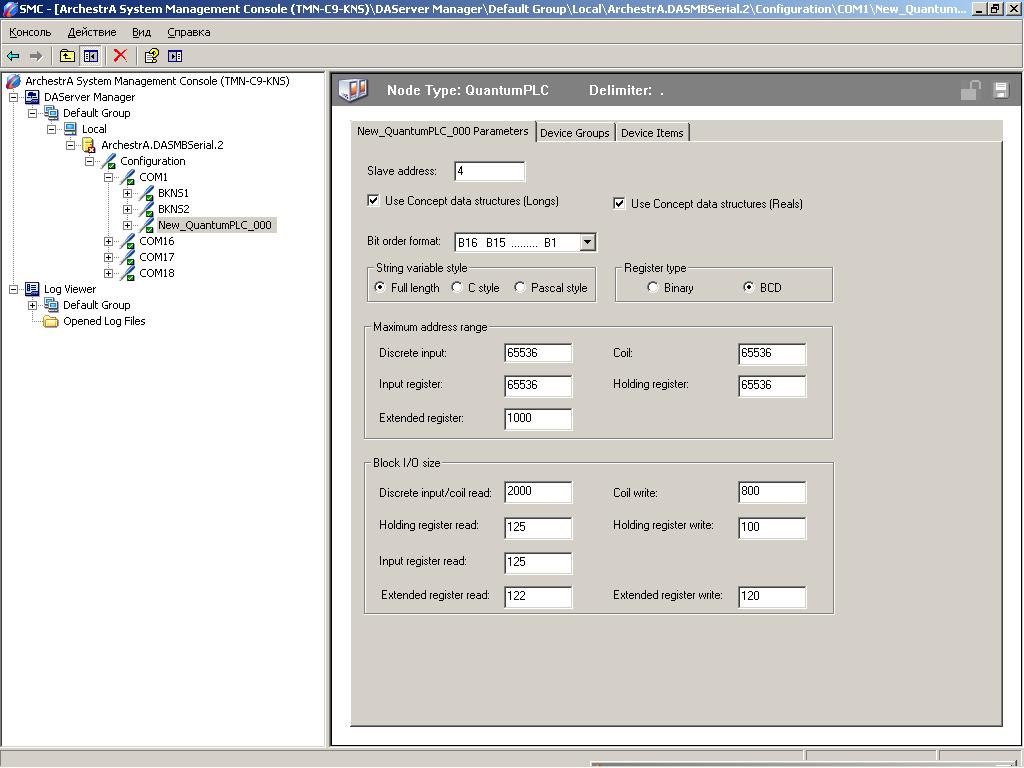
Task: Click the Slave address input field
Action: click(x=489, y=171)
